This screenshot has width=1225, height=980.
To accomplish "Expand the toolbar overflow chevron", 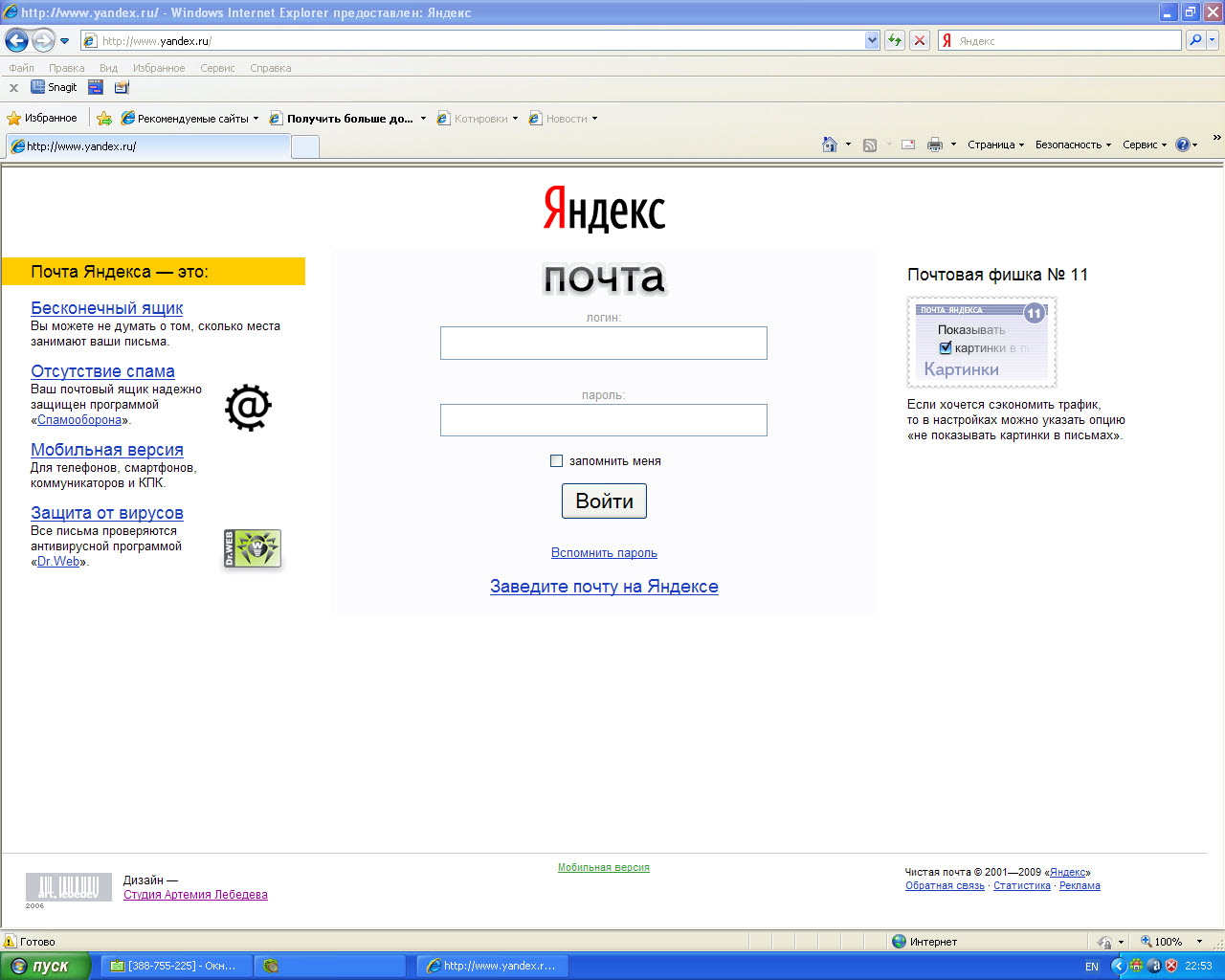I will point(1216,138).
